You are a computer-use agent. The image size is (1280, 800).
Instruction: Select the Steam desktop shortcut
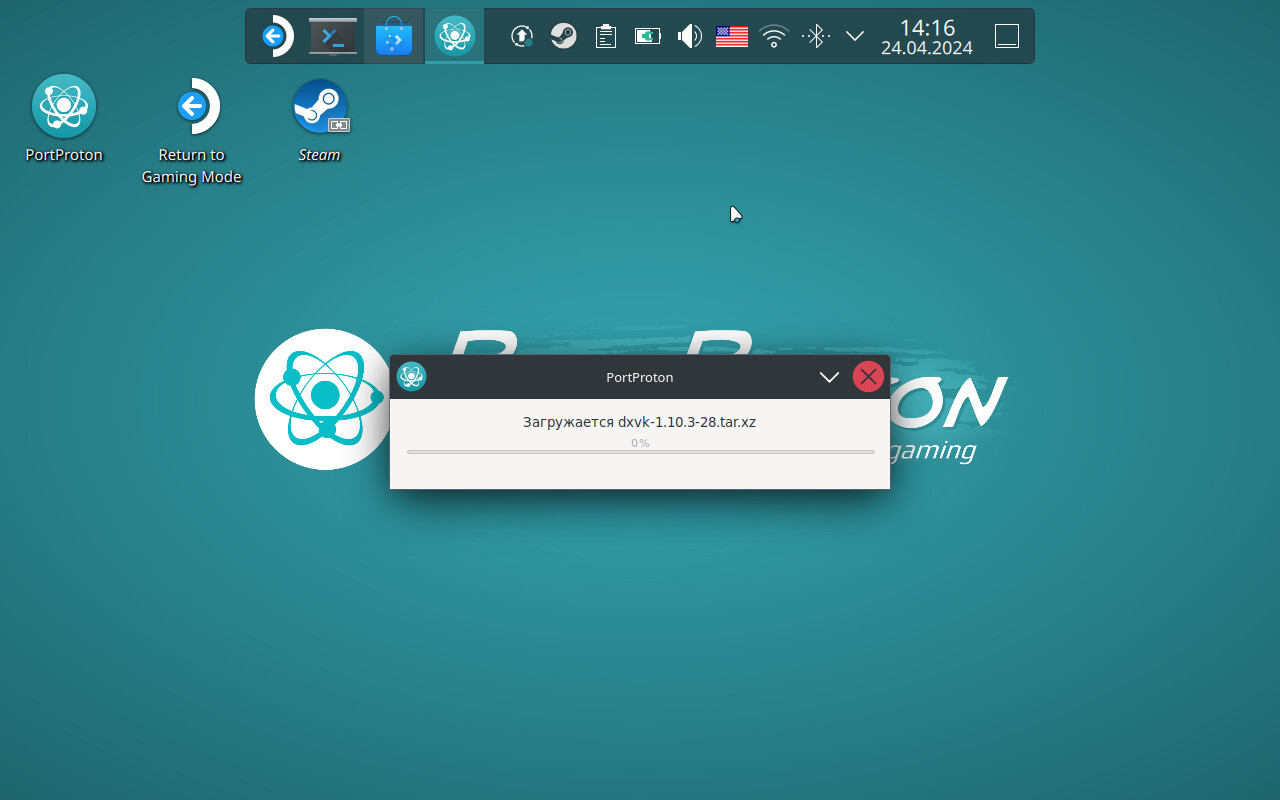click(x=320, y=120)
